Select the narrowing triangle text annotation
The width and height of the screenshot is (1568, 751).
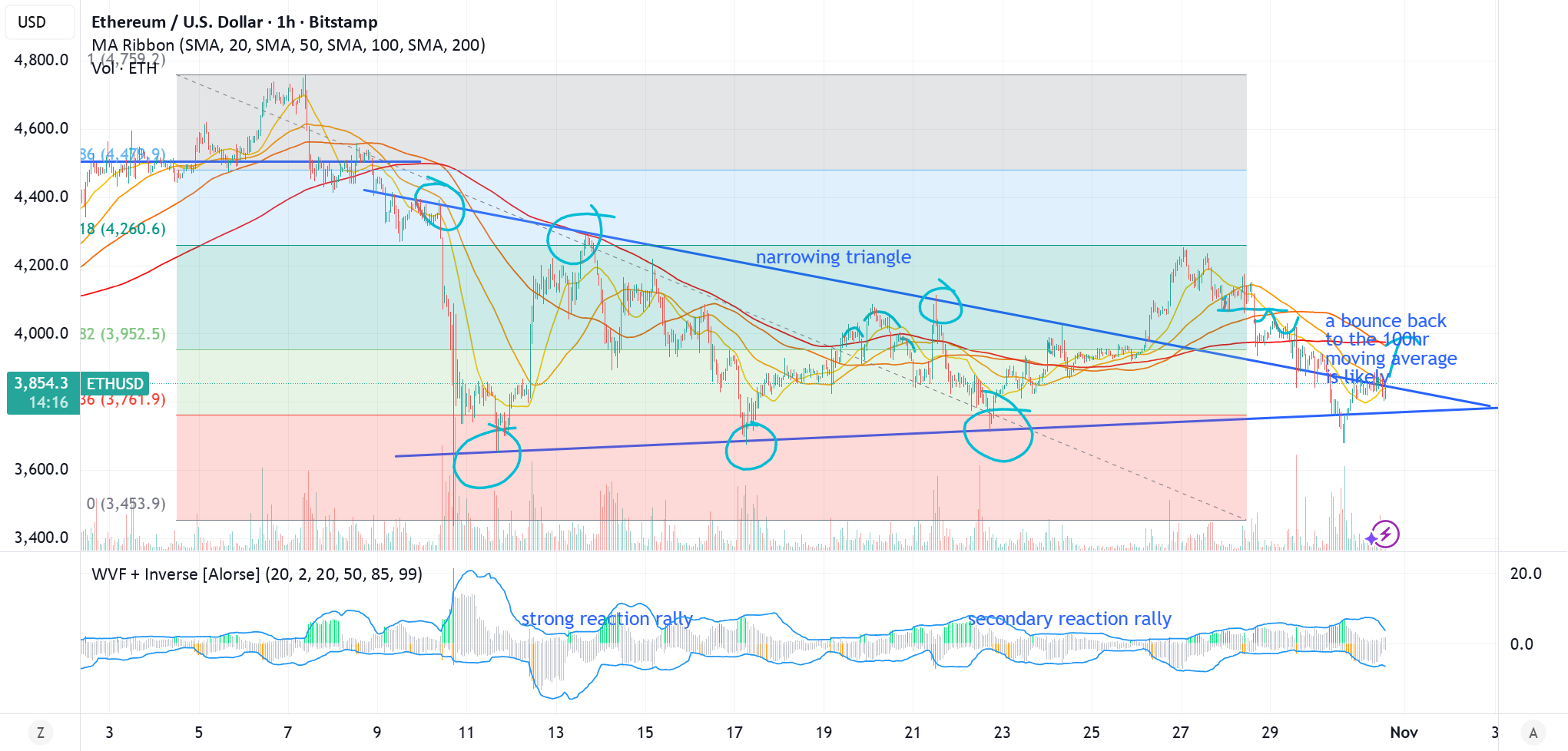[x=834, y=257]
